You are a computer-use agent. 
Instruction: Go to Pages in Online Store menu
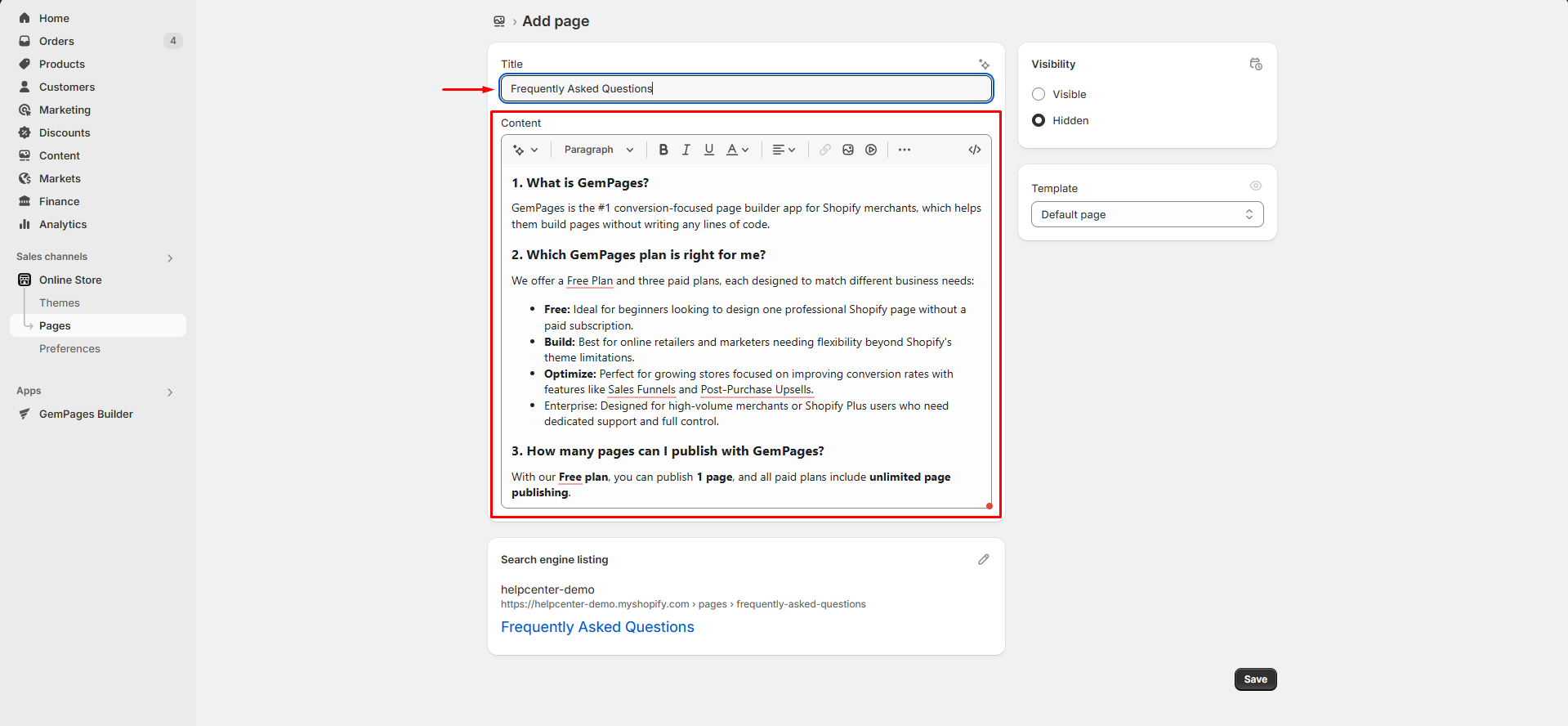[x=55, y=325]
